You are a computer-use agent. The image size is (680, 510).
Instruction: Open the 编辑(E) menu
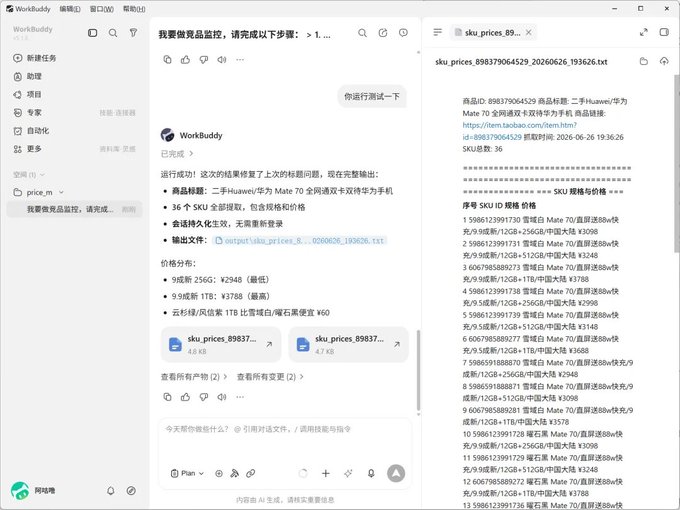(70, 9)
